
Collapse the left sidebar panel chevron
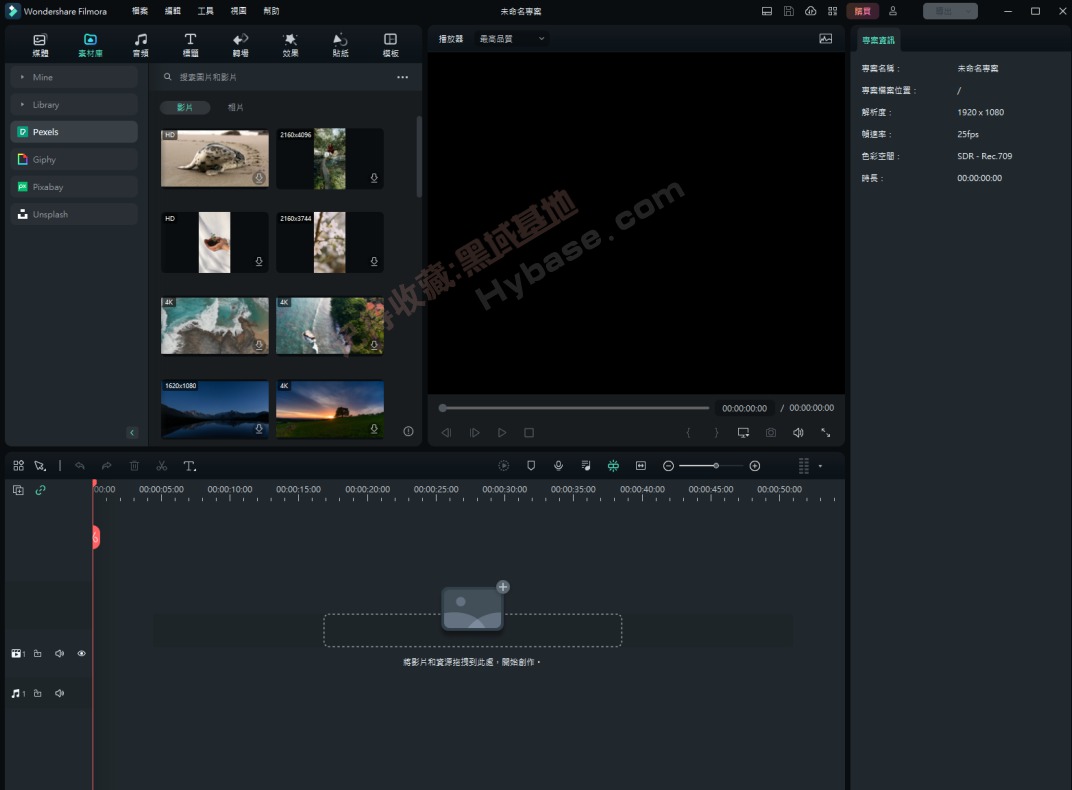pos(132,433)
